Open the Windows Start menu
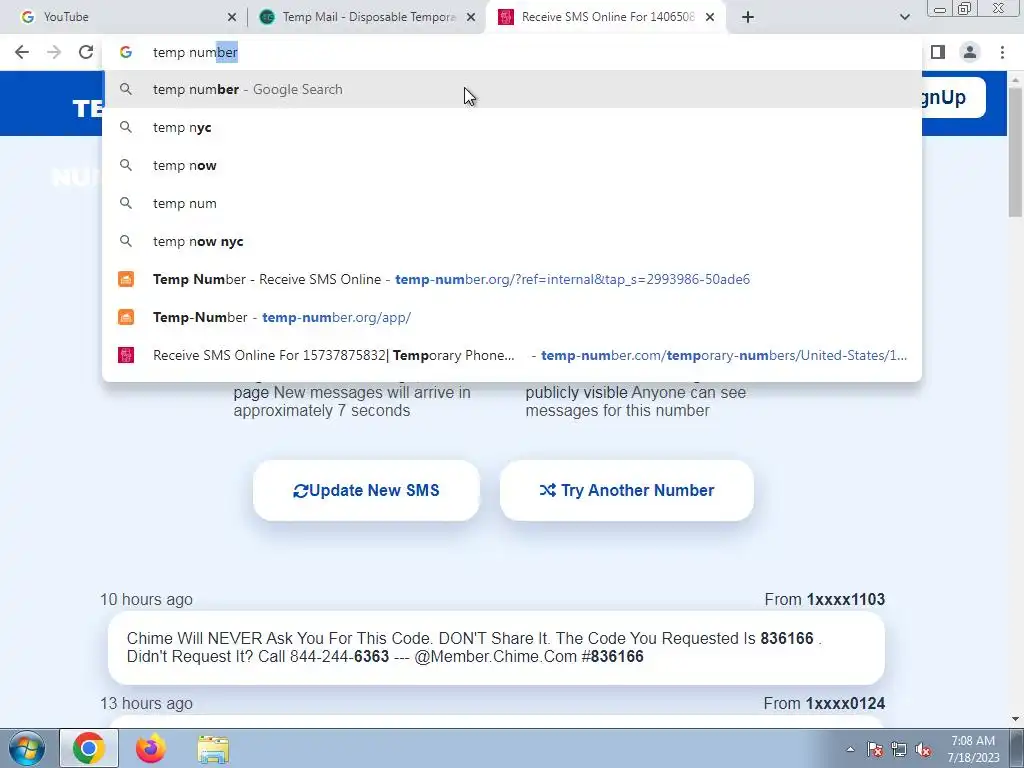 pyautogui.click(x=27, y=748)
